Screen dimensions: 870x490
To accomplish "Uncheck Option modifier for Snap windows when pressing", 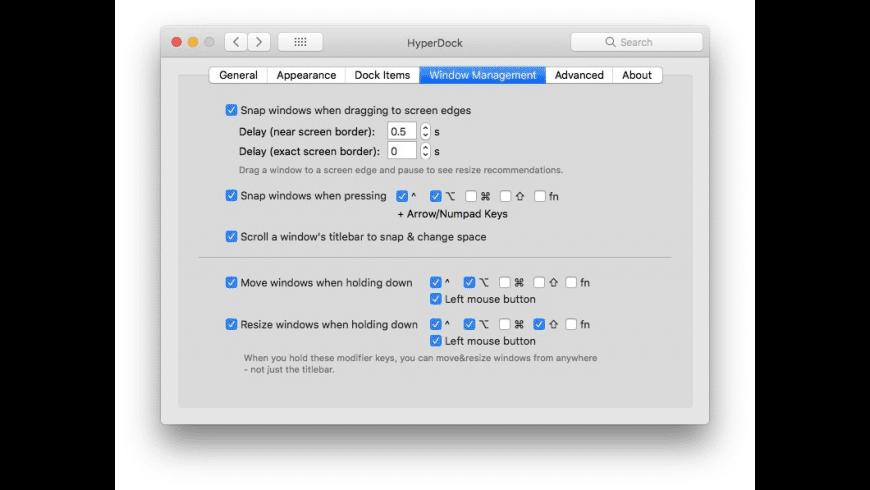I will [436, 196].
